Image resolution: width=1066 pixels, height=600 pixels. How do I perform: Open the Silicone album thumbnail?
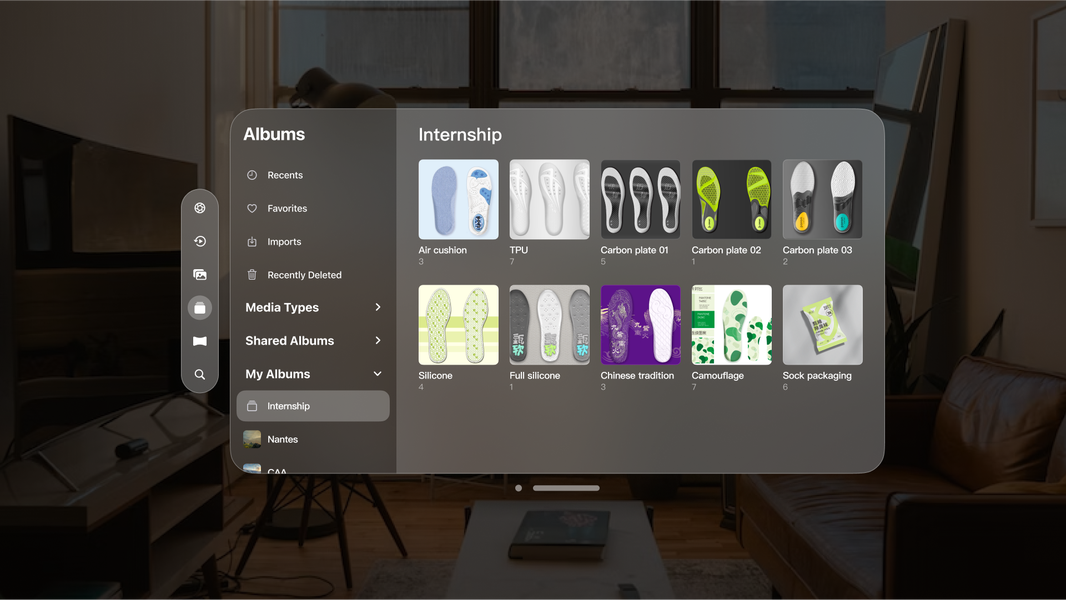[458, 325]
